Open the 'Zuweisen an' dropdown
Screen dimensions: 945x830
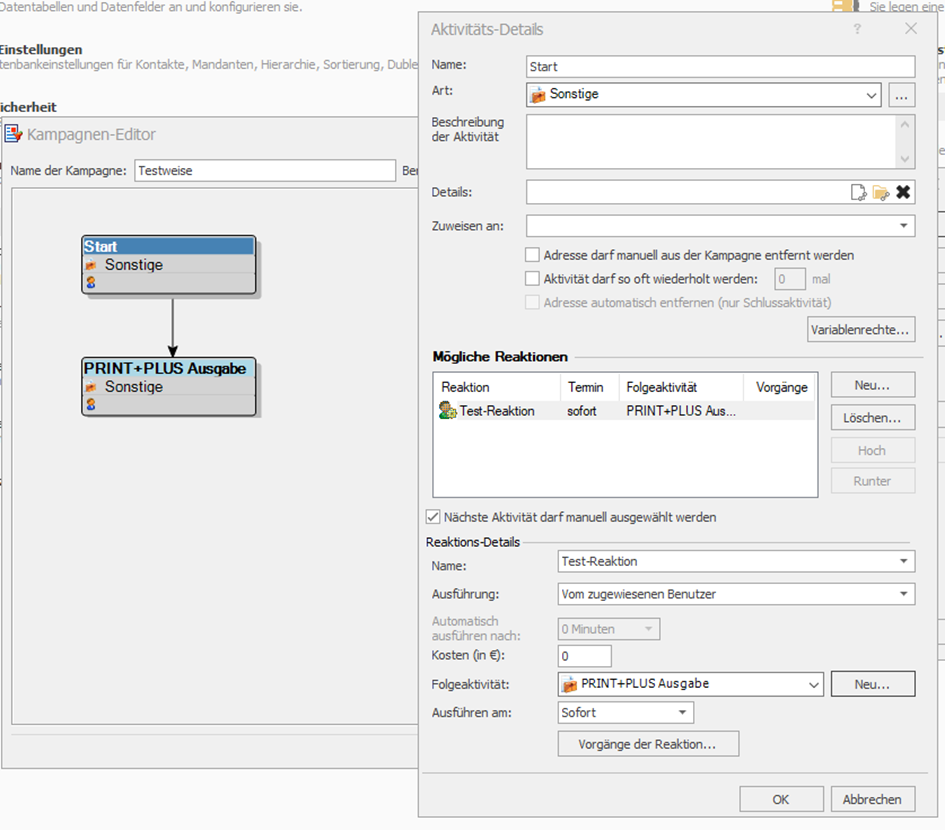(x=903, y=226)
